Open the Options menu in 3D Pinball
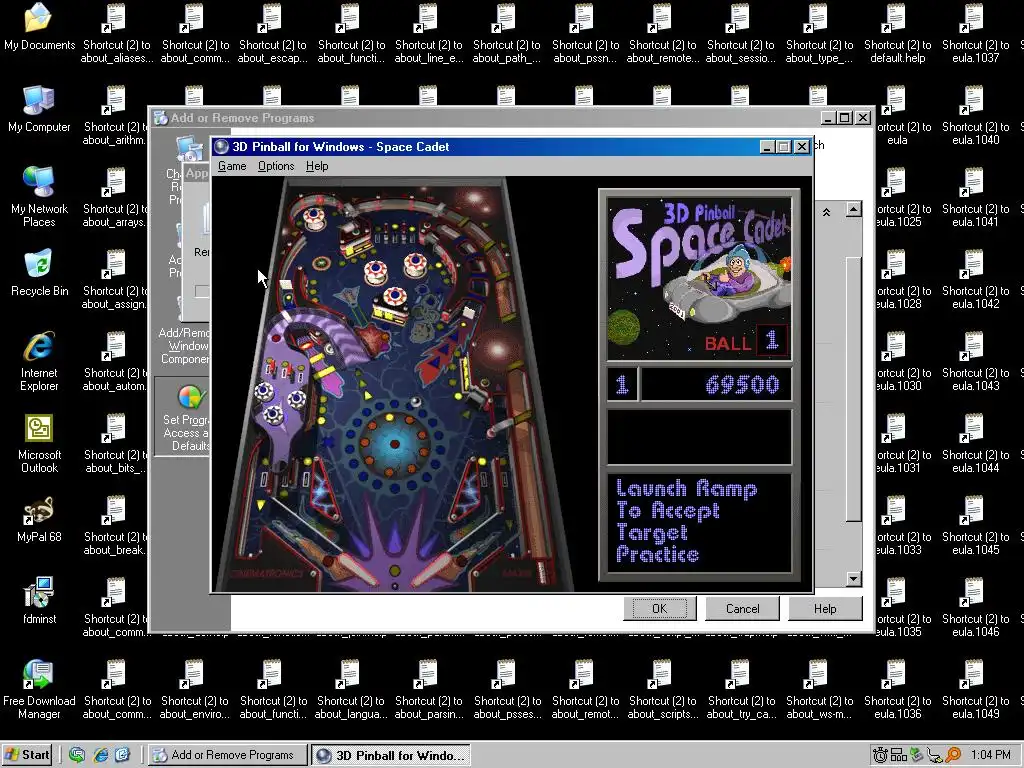 point(276,166)
